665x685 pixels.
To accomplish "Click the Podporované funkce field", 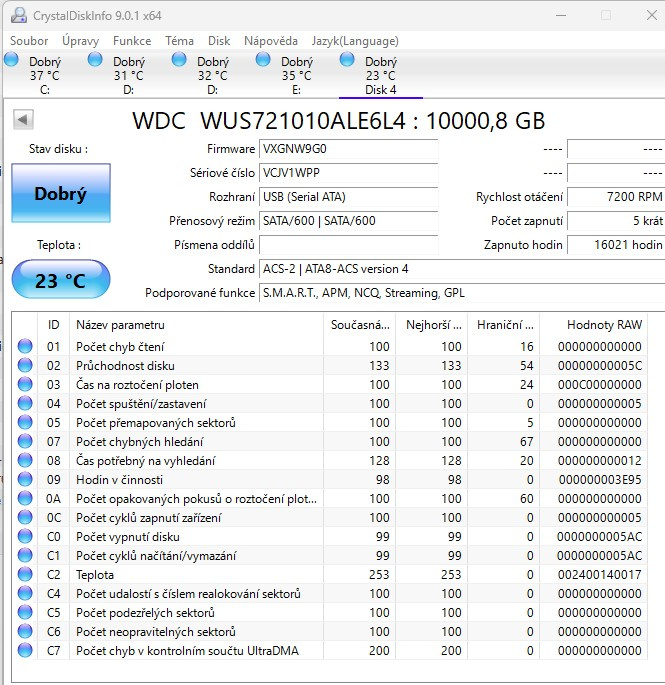I will click(x=462, y=293).
